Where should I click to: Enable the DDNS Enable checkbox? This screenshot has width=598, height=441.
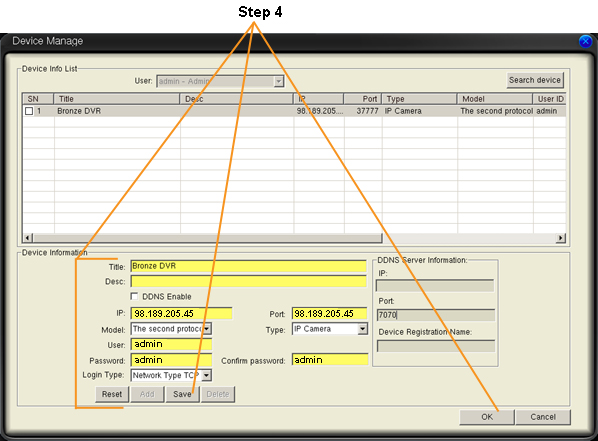[134, 296]
